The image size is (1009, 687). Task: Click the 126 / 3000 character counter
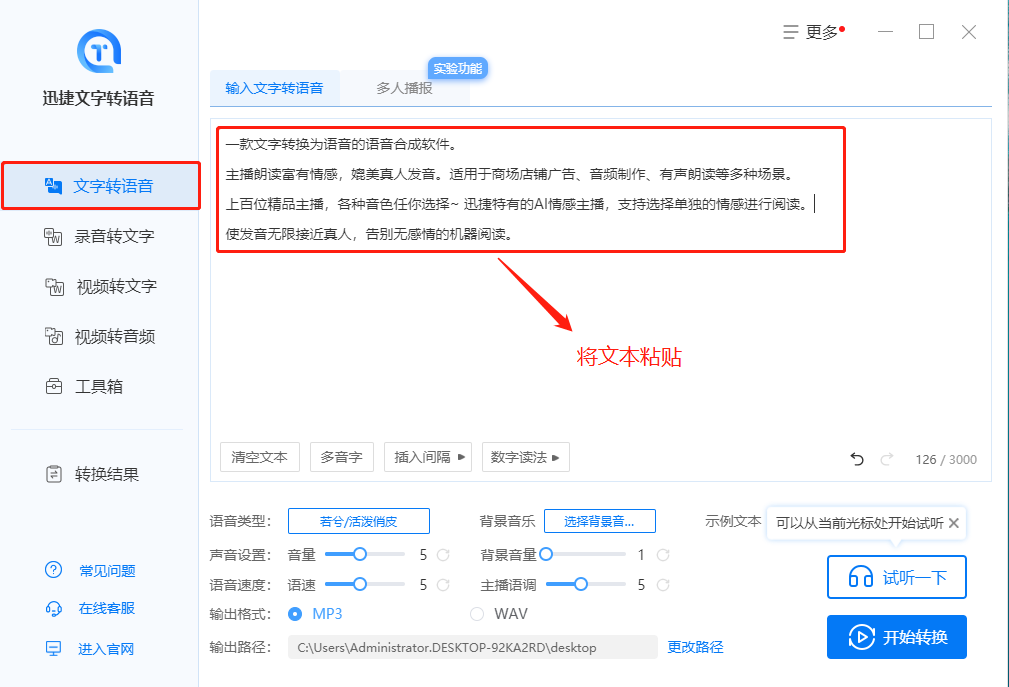pyautogui.click(x=946, y=459)
